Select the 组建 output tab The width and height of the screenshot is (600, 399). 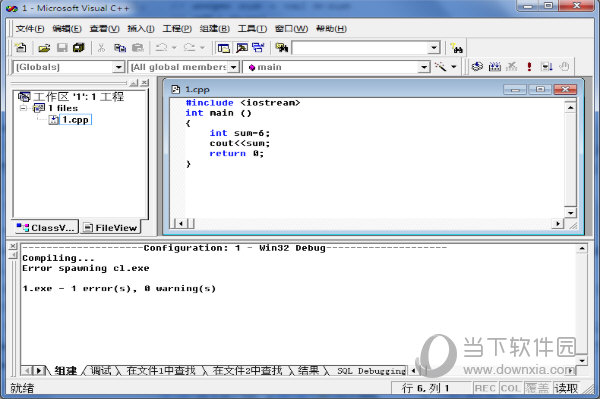pos(65,370)
